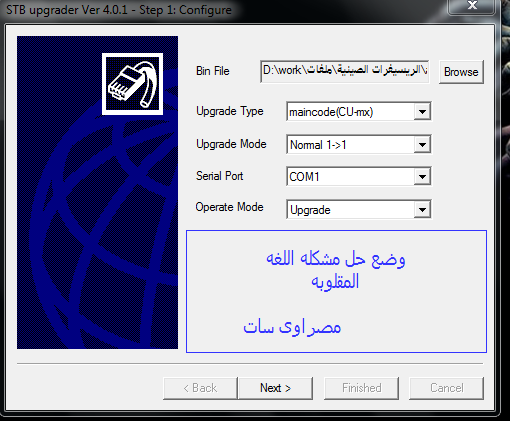Expand the Upgrade Mode dropdown arrow
The width and height of the screenshot is (510, 421).
[x=422, y=145]
